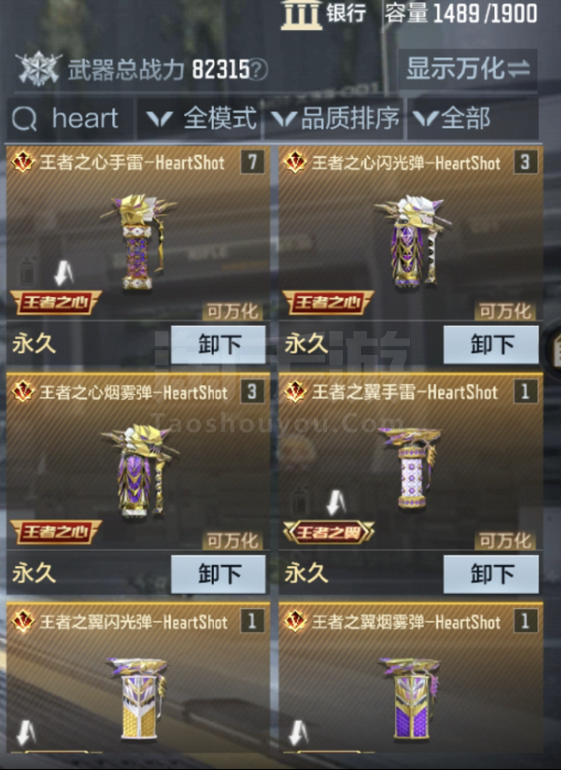561x770 pixels.
Task: Click the down arrow on 王者之心手雷 card
Action: 64,274
